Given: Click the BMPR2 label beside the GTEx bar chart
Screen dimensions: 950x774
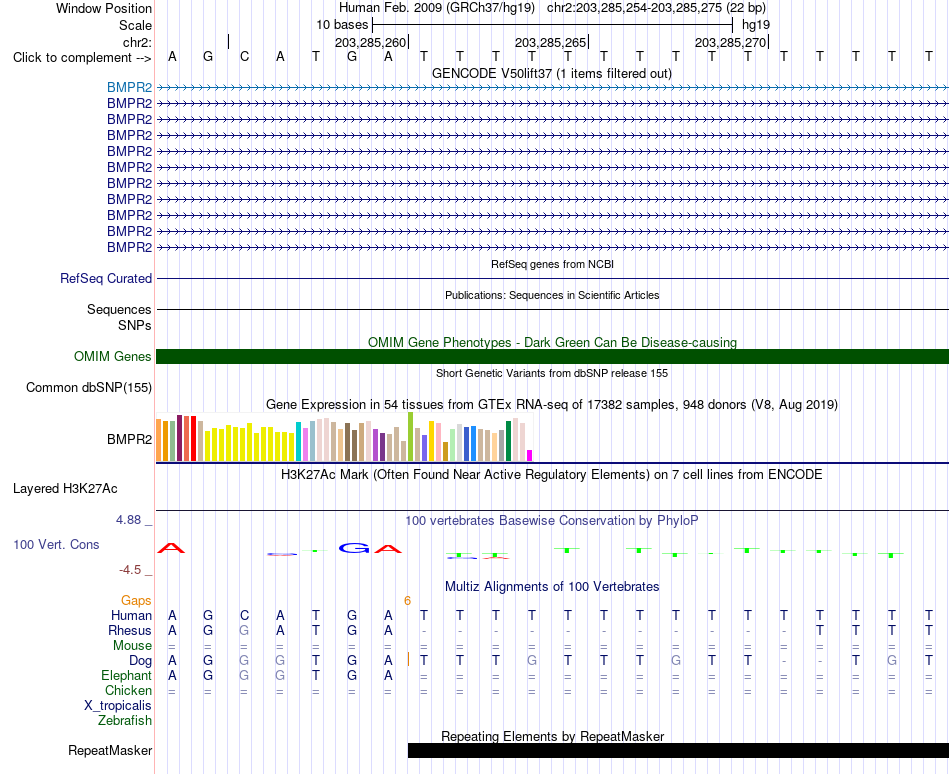Looking at the screenshot, I should (129, 439).
